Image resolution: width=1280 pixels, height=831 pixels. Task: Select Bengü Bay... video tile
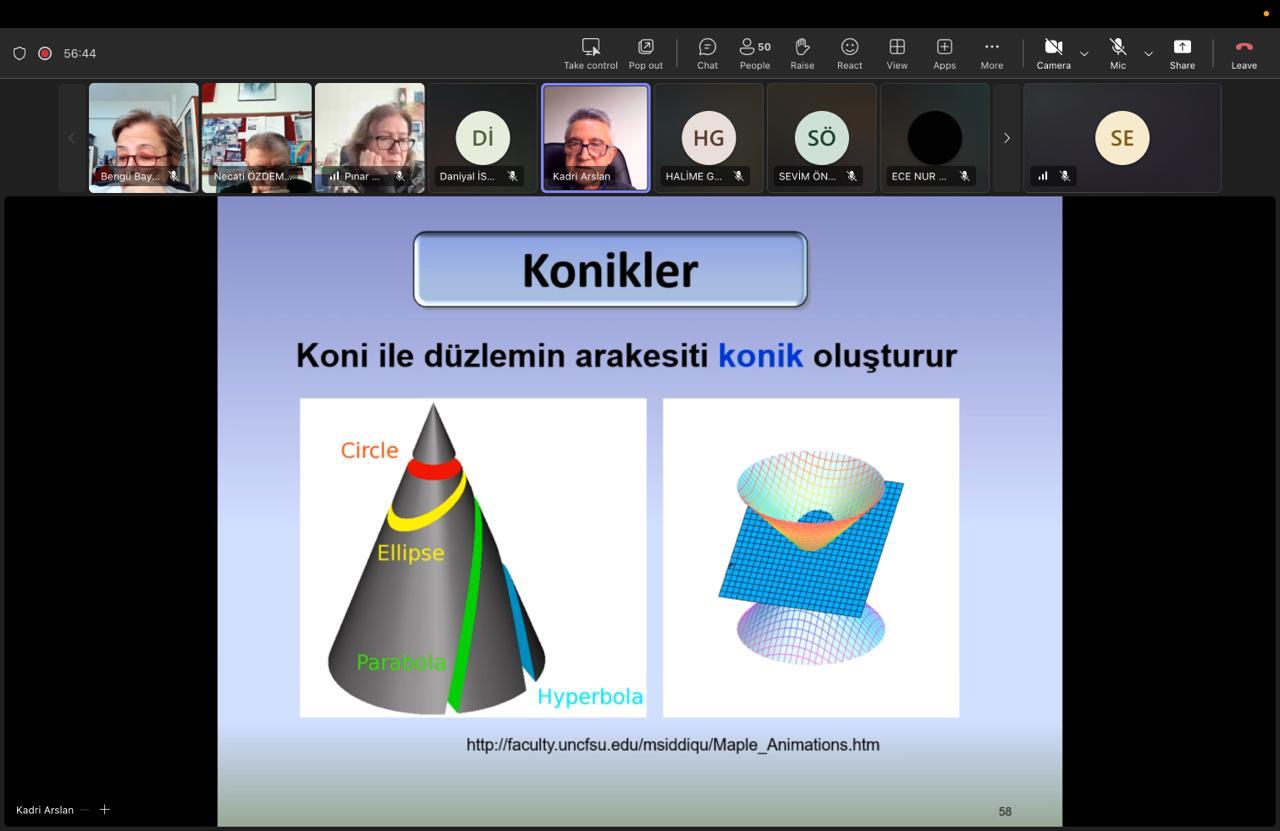tap(143, 138)
